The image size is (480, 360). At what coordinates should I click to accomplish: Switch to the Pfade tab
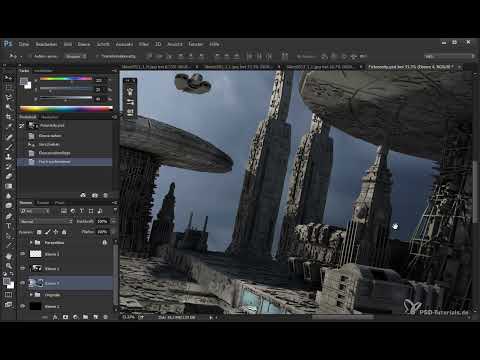point(59,203)
